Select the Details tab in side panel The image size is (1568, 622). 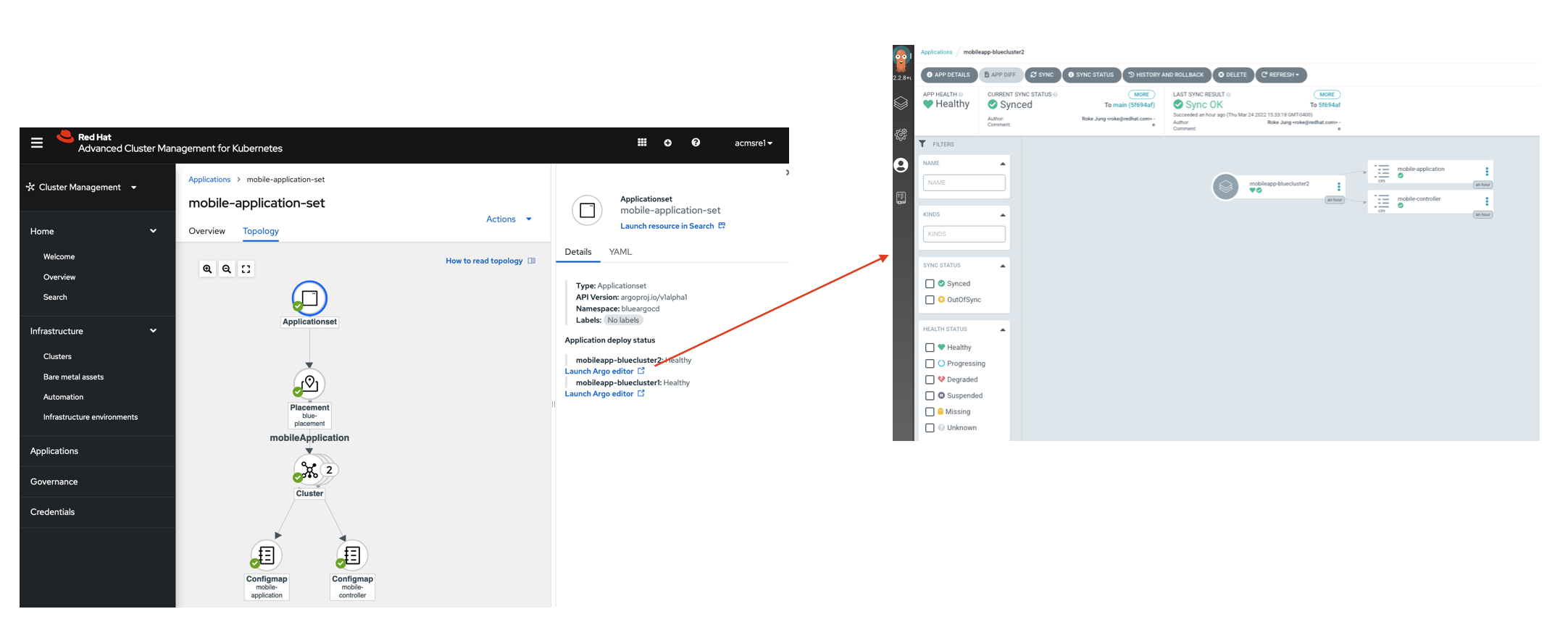pos(578,252)
